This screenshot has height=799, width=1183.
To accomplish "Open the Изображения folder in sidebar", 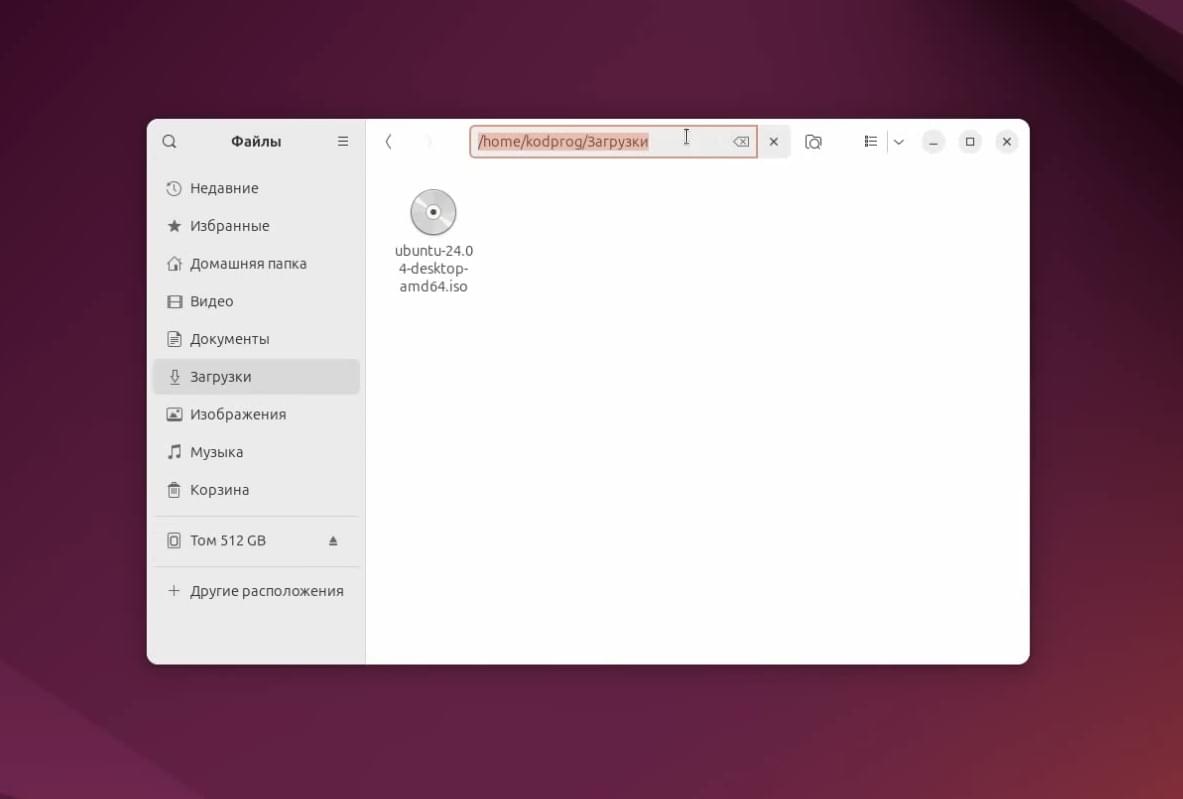I will click(x=257, y=414).
